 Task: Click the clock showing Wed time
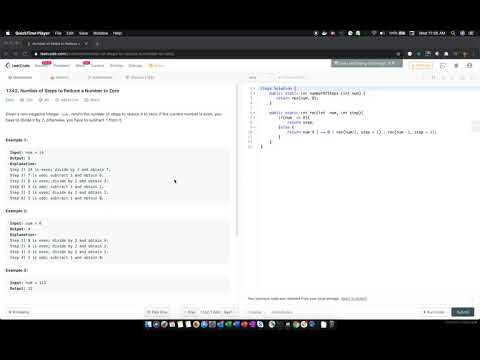432,33
